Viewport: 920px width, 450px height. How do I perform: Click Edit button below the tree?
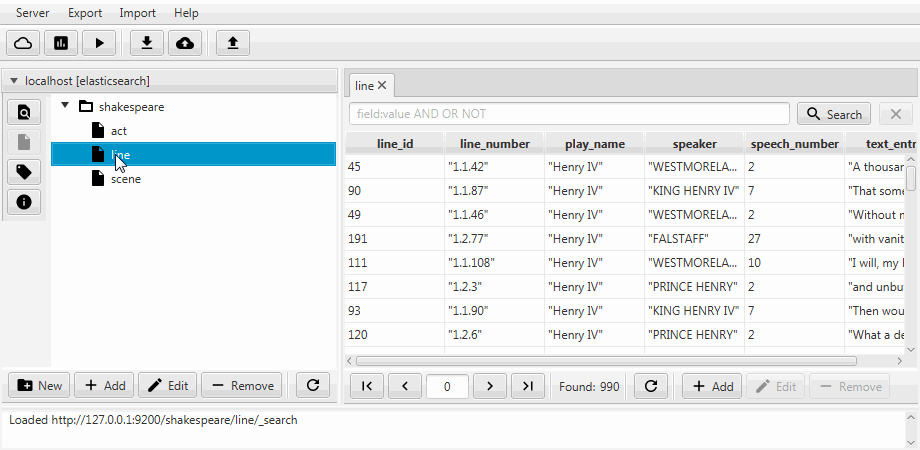(168, 385)
